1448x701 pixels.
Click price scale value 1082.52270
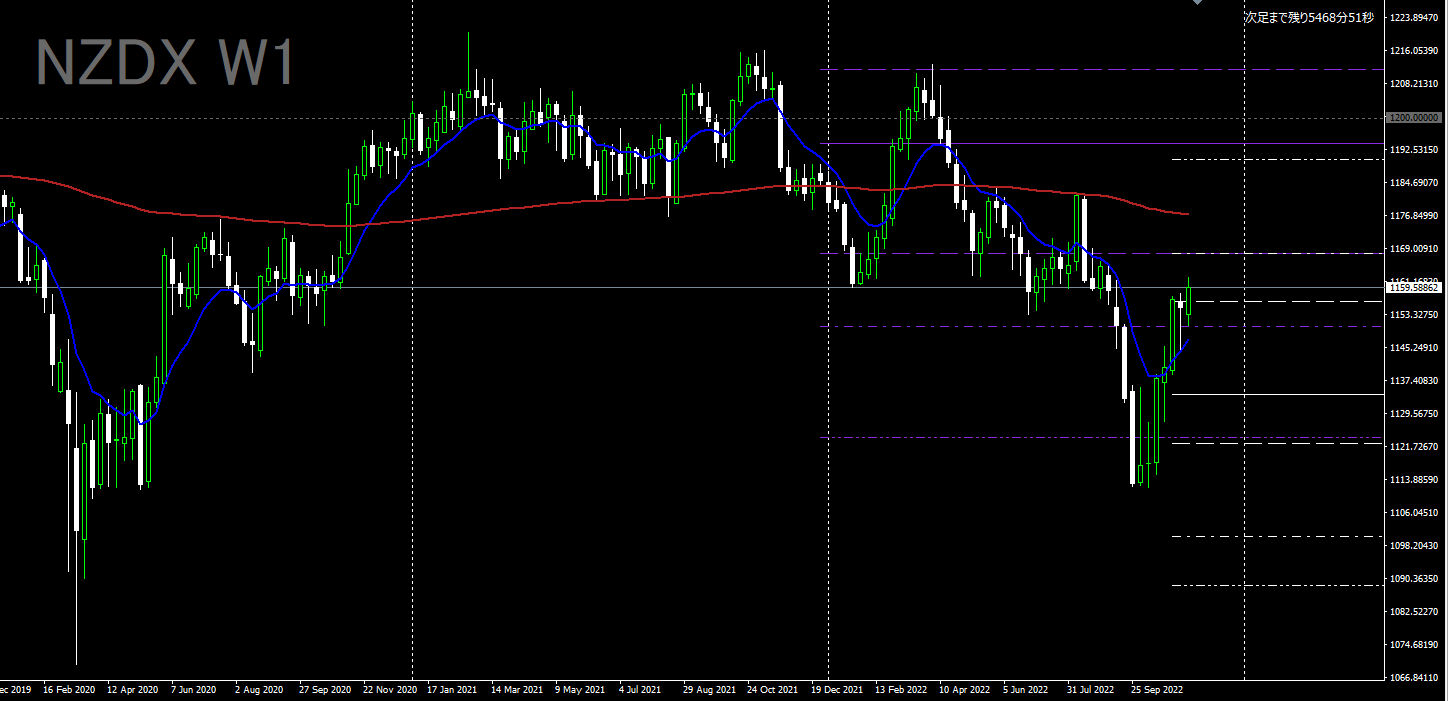tap(1414, 612)
